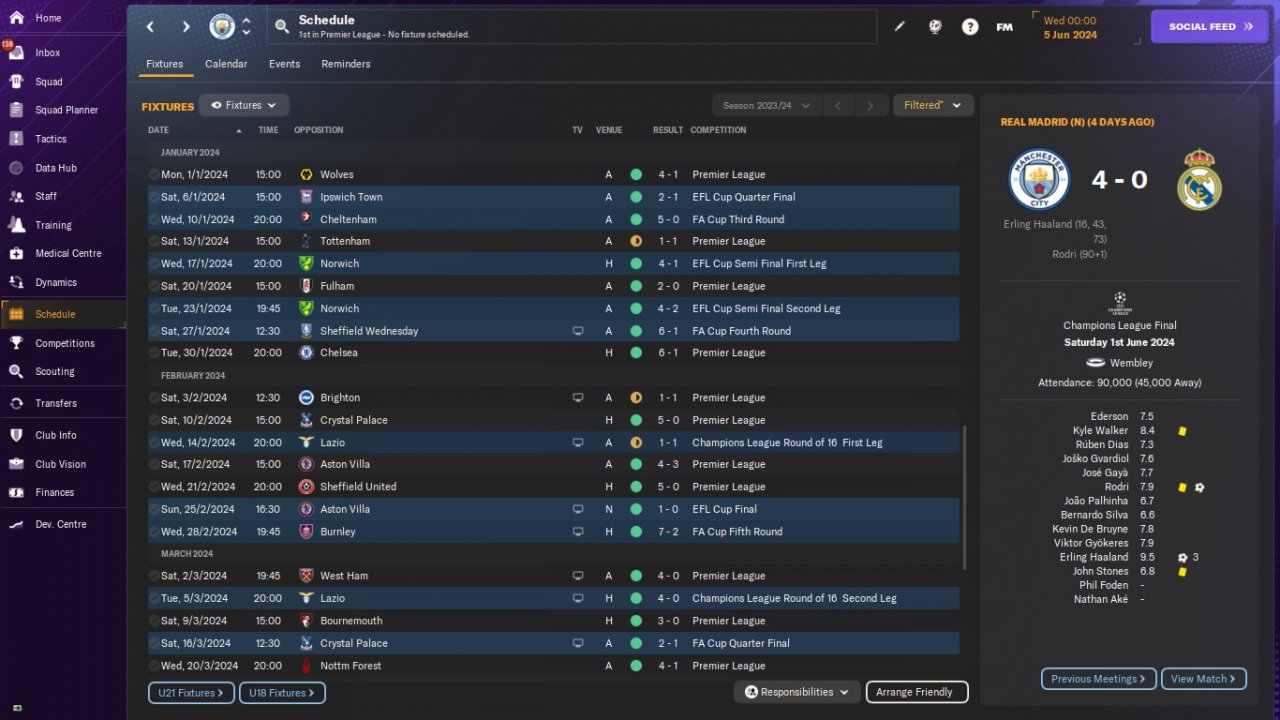Open Previous Meetings for Real Madrid

(1099, 679)
